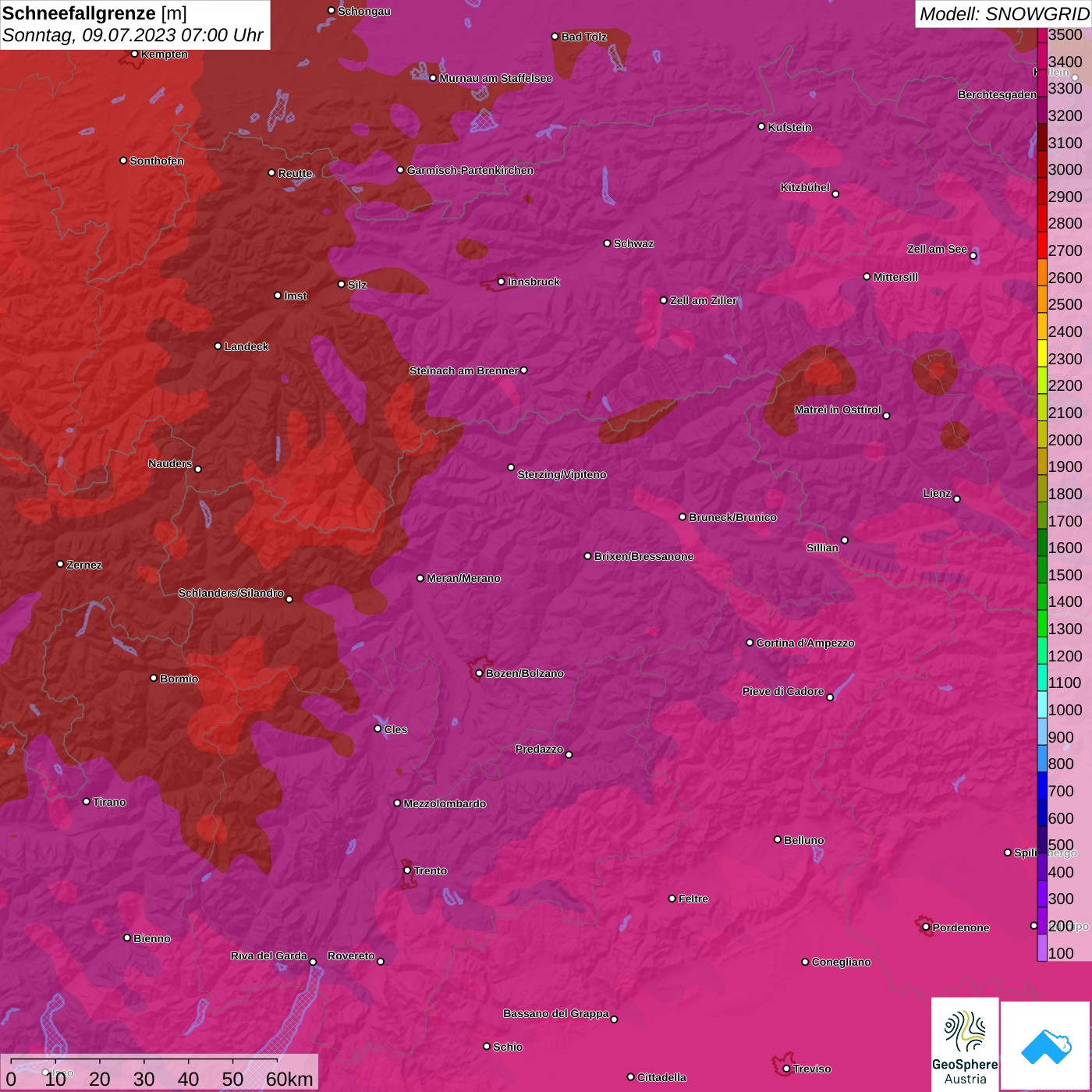
Task: Click the Kitzbühel label
Action: coord(805,187)
